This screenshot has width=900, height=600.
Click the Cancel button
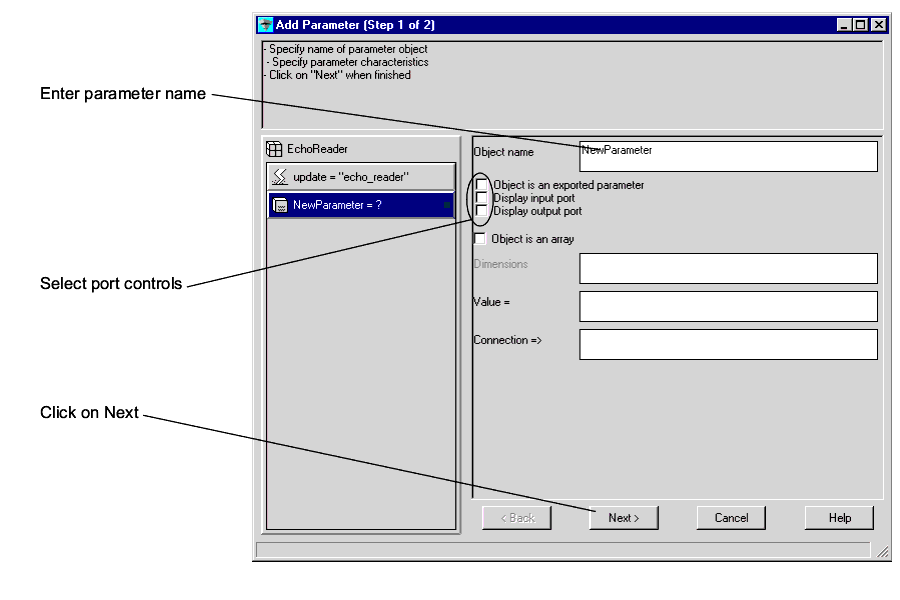point(731,517)
